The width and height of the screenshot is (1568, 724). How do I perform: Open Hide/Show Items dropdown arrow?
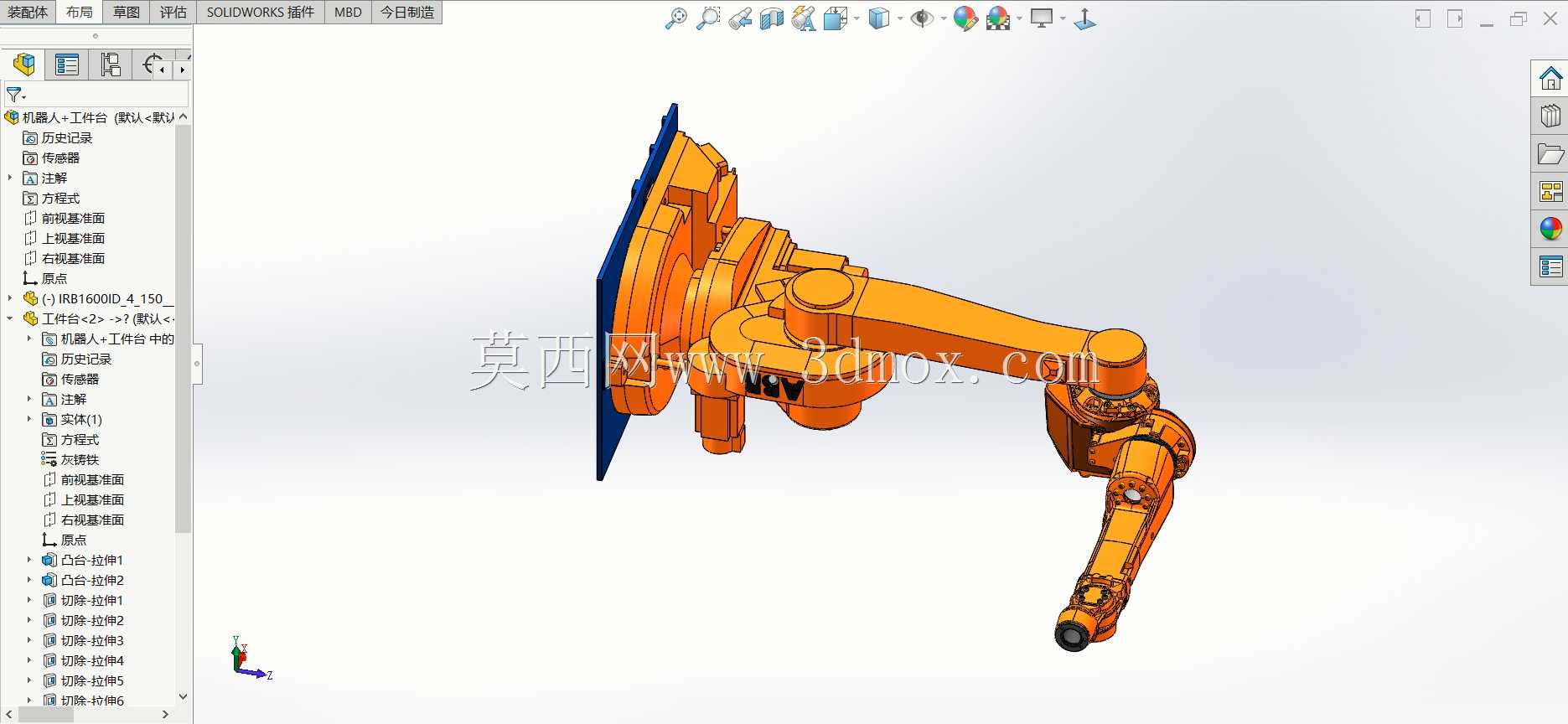(944, 18)
